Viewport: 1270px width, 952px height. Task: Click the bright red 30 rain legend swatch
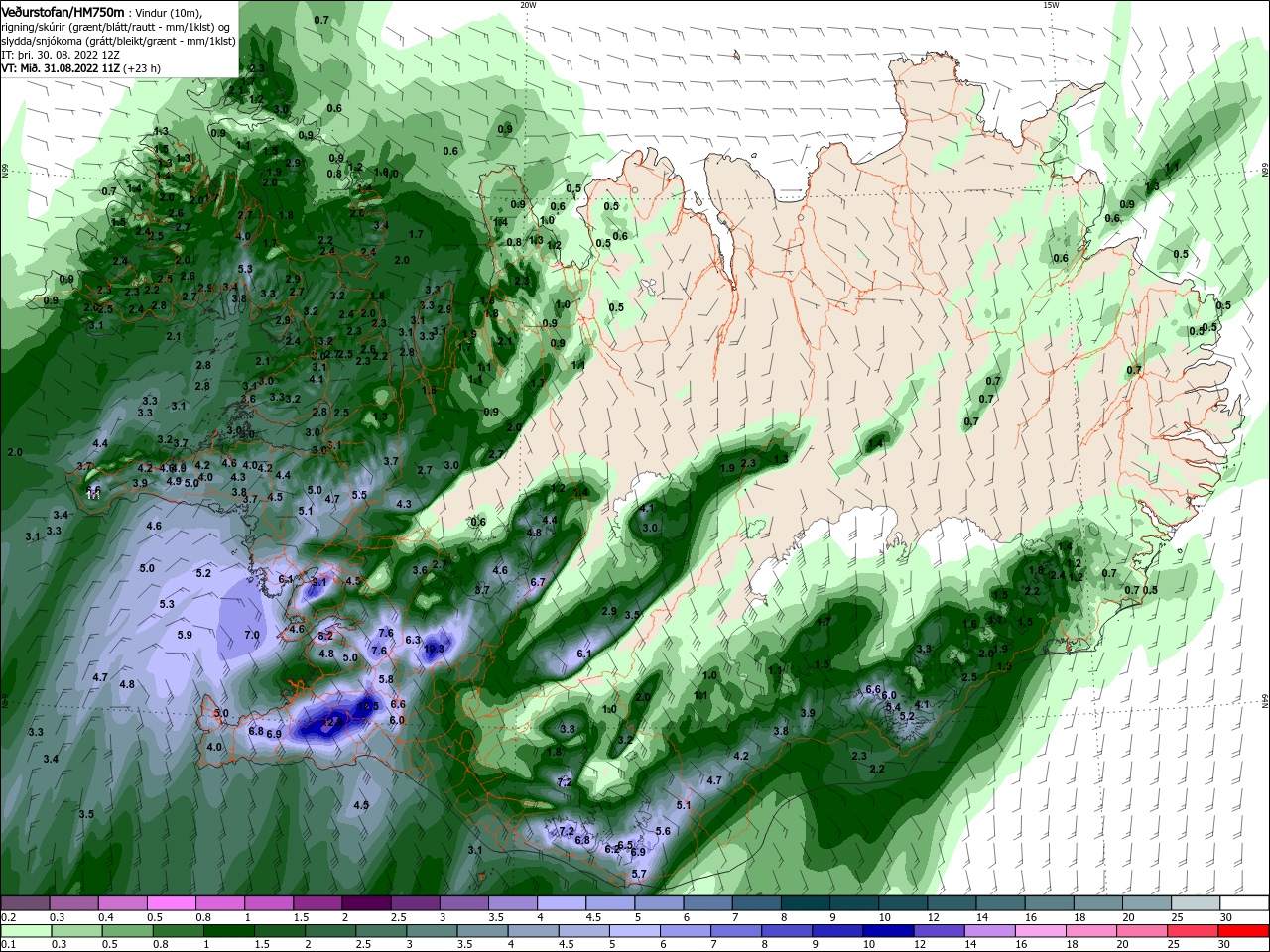tap(1244, 931)
